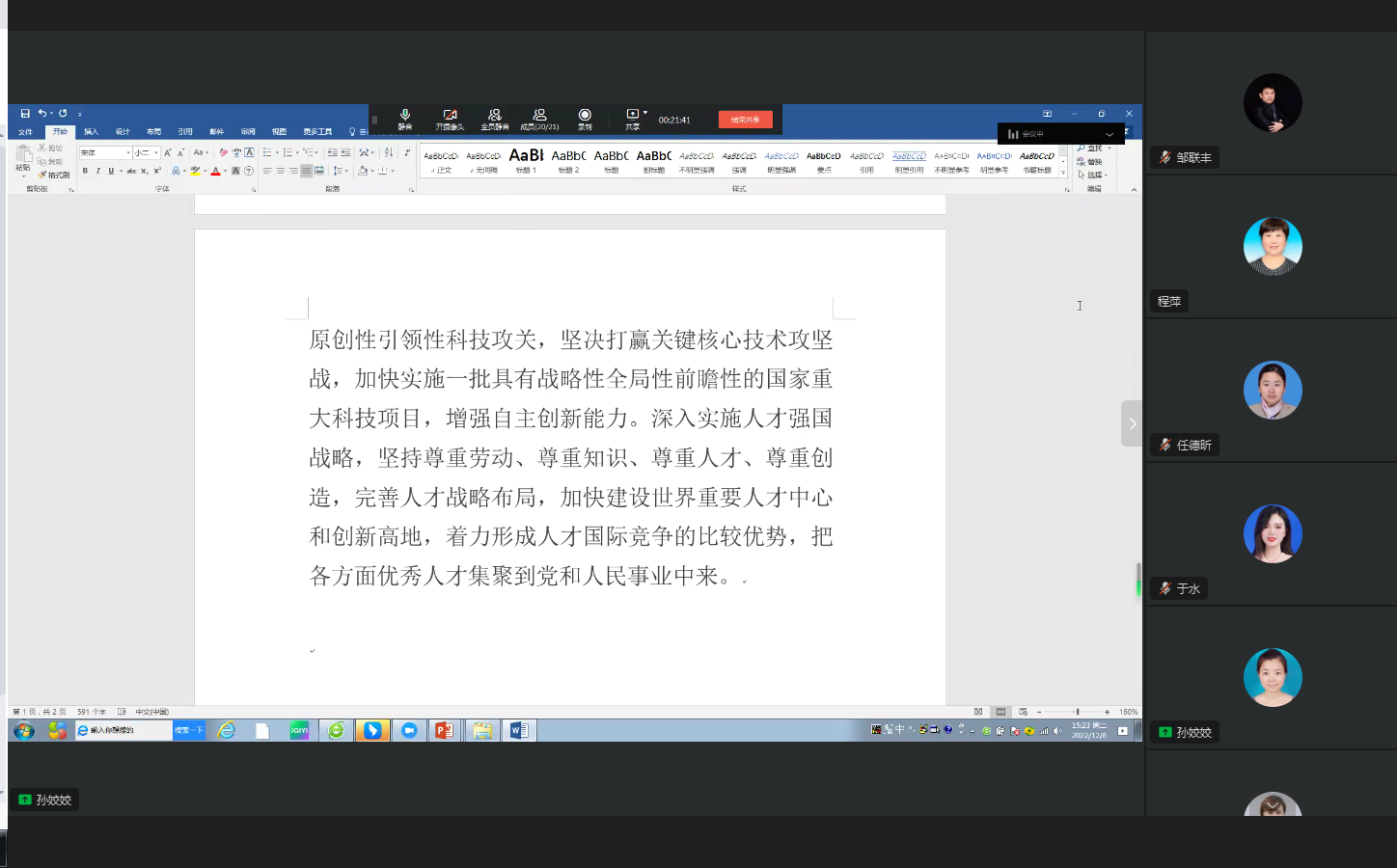Open the font size dropdown

pyautogui.click(x=156, y=152)
